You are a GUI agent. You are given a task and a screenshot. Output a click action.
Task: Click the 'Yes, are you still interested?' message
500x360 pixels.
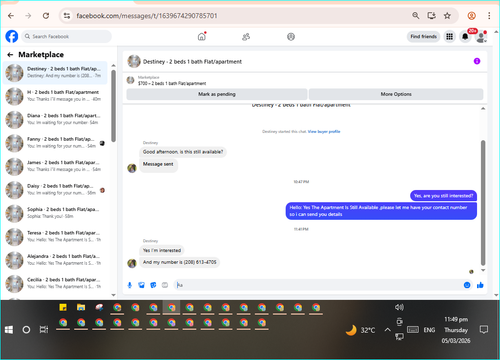(x=443, y=196)
